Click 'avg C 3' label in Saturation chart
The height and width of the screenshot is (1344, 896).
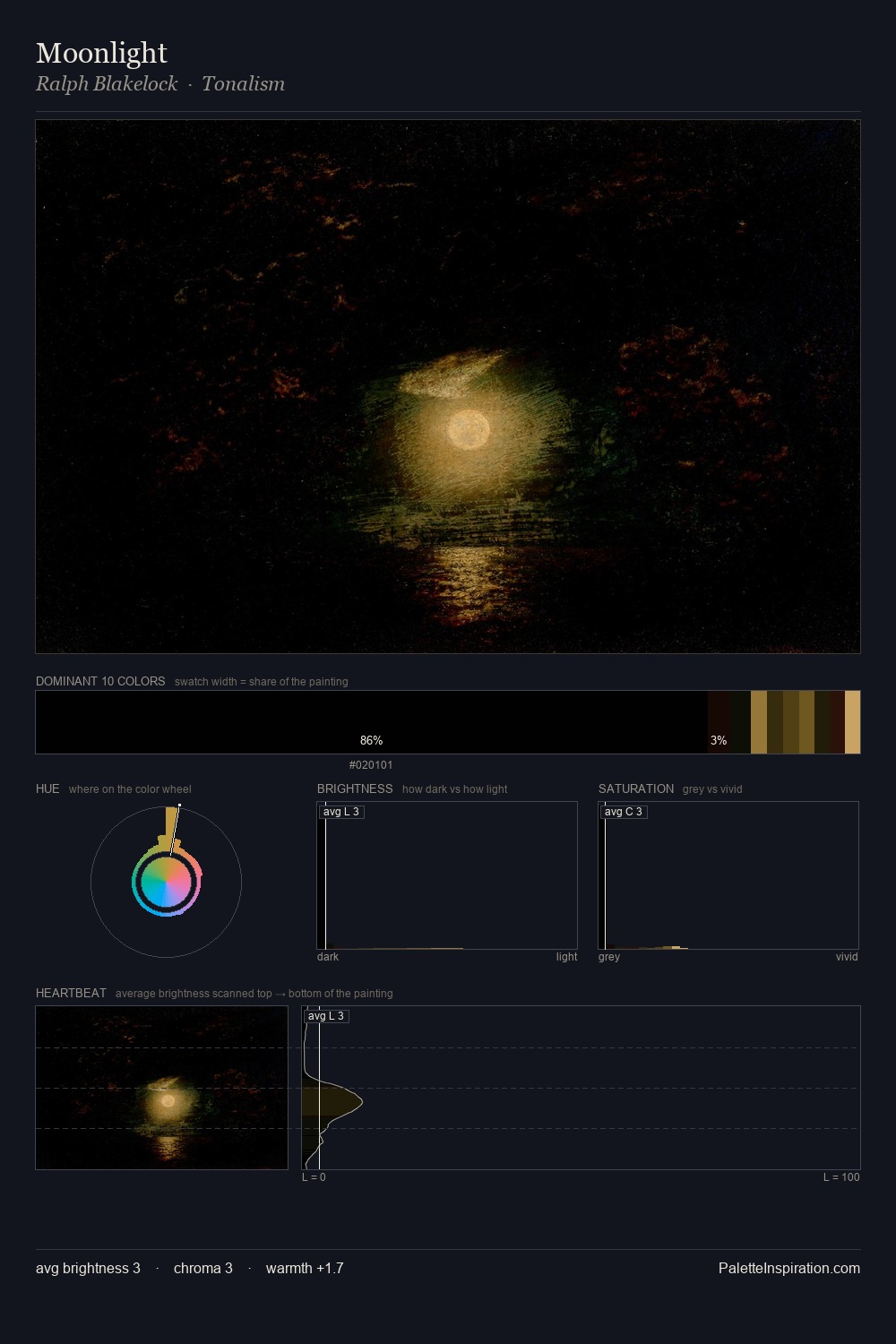(x=624, y=812)
